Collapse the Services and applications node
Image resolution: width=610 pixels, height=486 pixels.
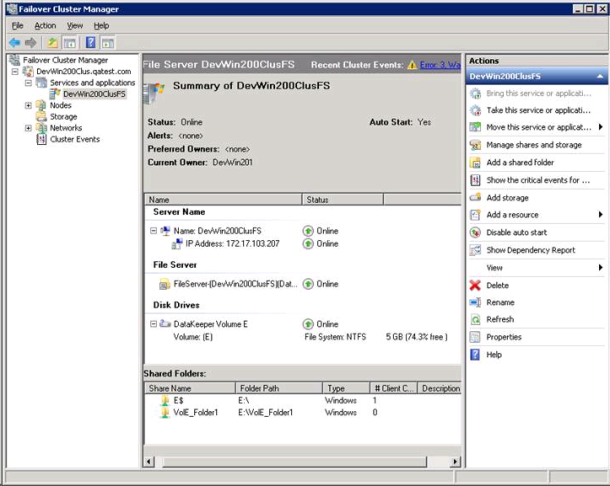coord(28,83)
